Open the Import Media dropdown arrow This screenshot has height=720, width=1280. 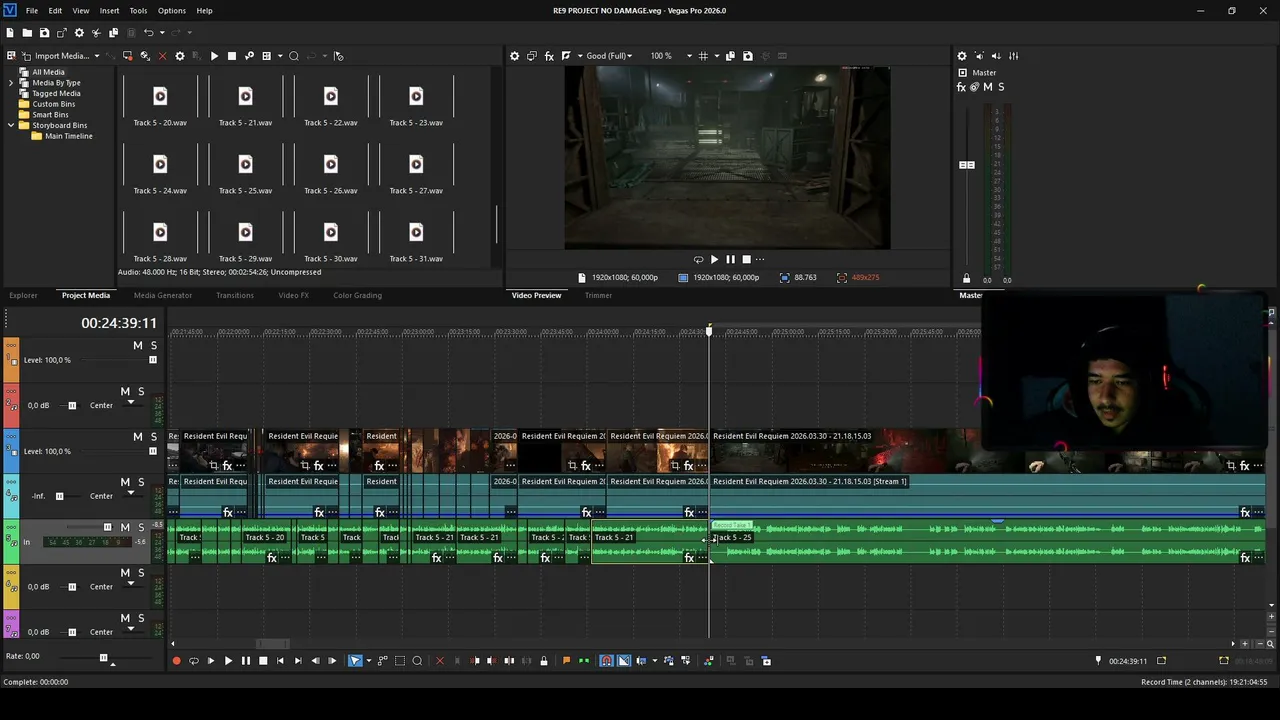(97, 56)
